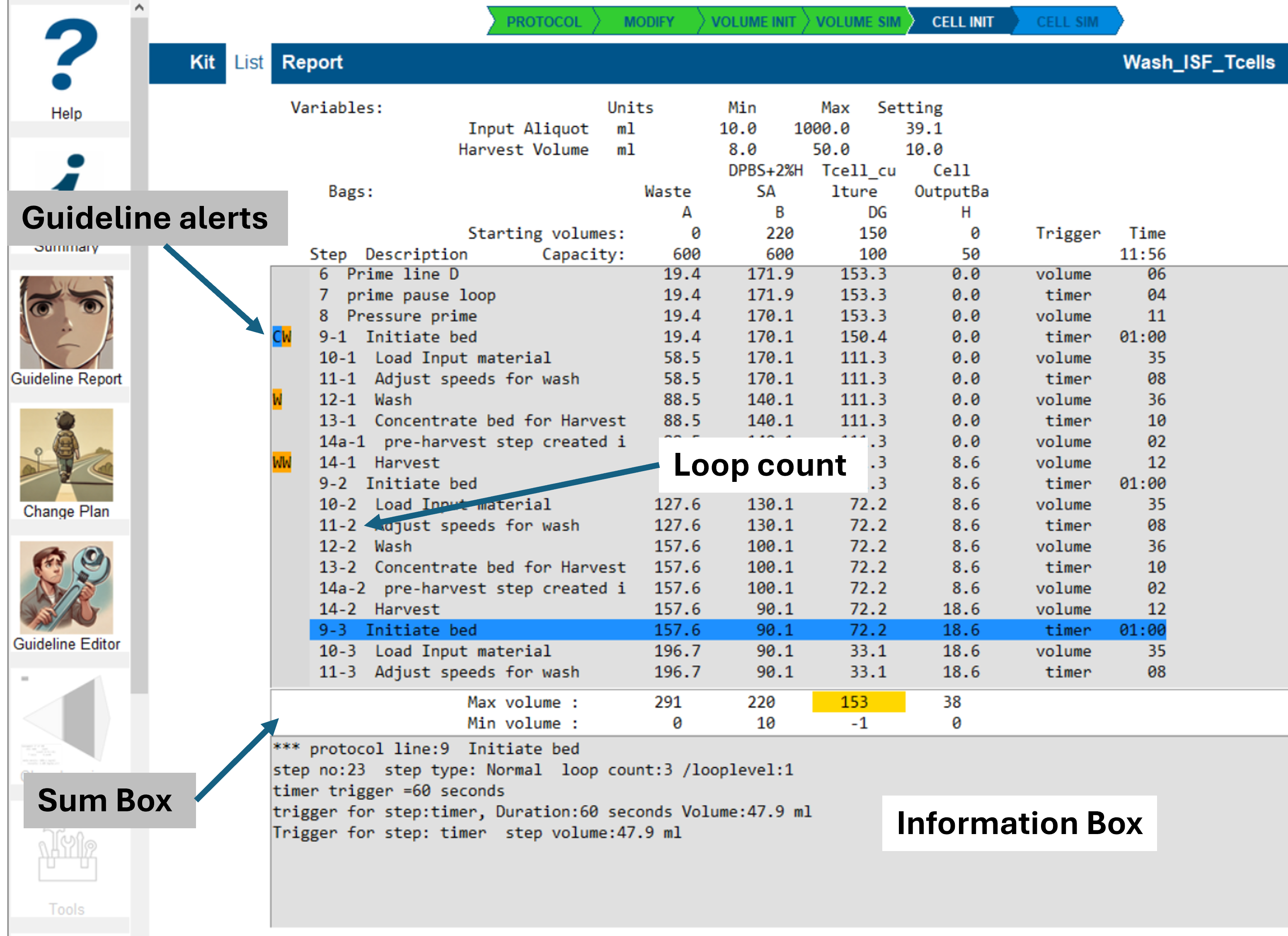The image size is (1288, 936).
Task: Click the Change Plan walking figure icon
Action: click(66, 455)
